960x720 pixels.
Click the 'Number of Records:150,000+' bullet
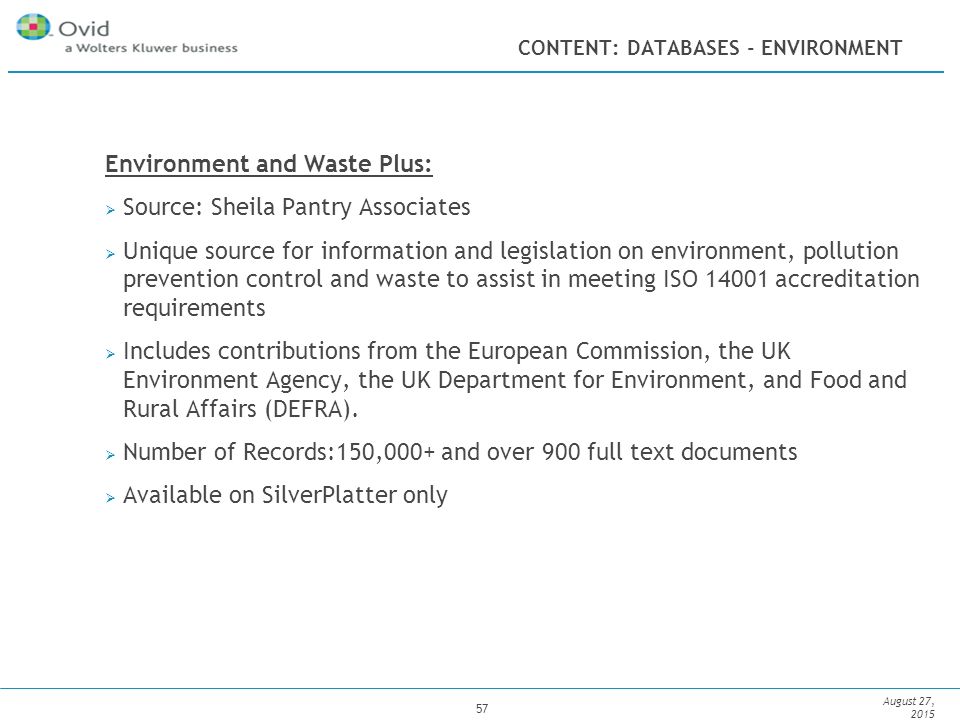click(x=460, y=452)
